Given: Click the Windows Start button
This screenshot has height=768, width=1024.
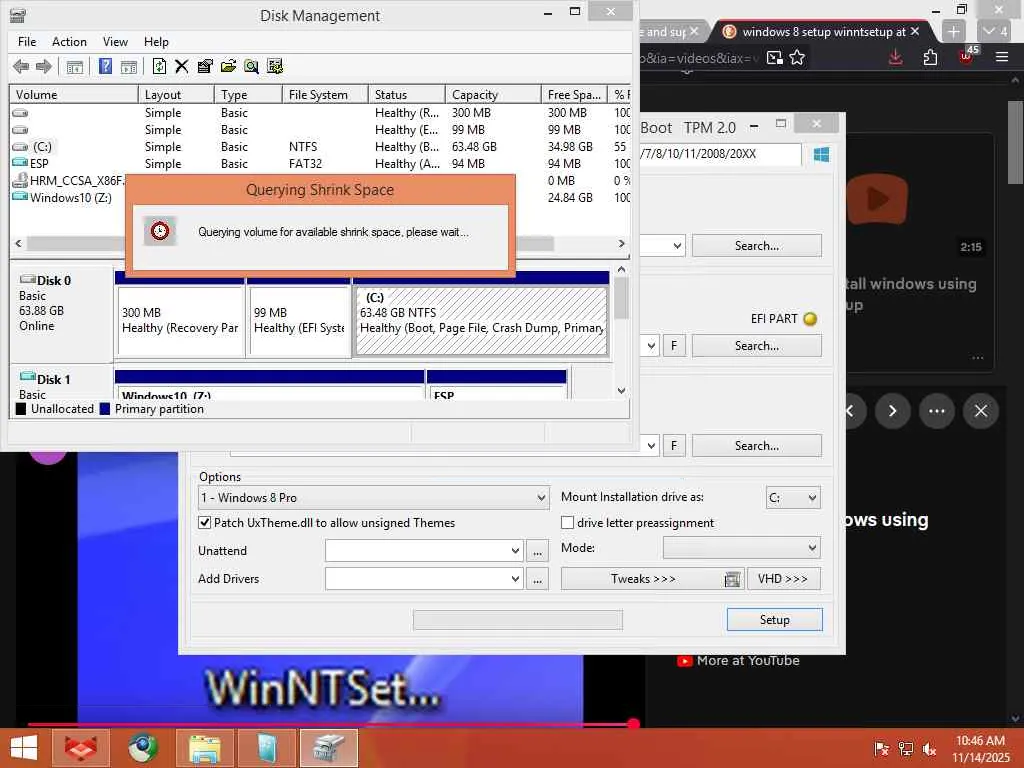Looking at the screenshot, I should coord(24,748).
